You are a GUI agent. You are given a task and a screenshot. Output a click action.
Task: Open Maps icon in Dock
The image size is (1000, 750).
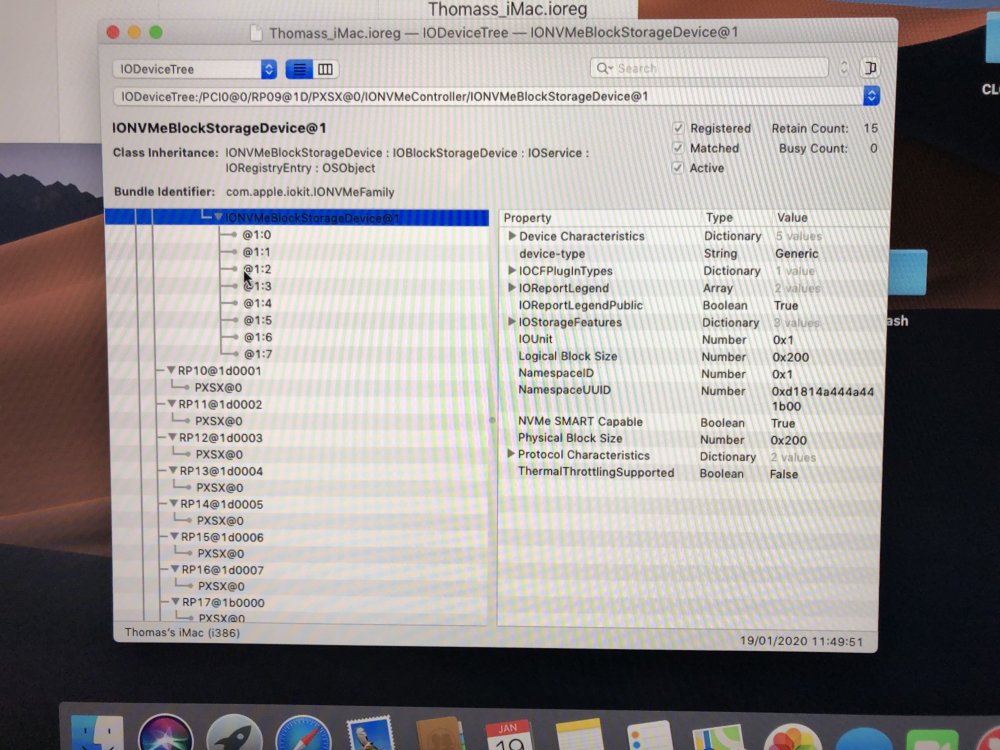[719, 737]
